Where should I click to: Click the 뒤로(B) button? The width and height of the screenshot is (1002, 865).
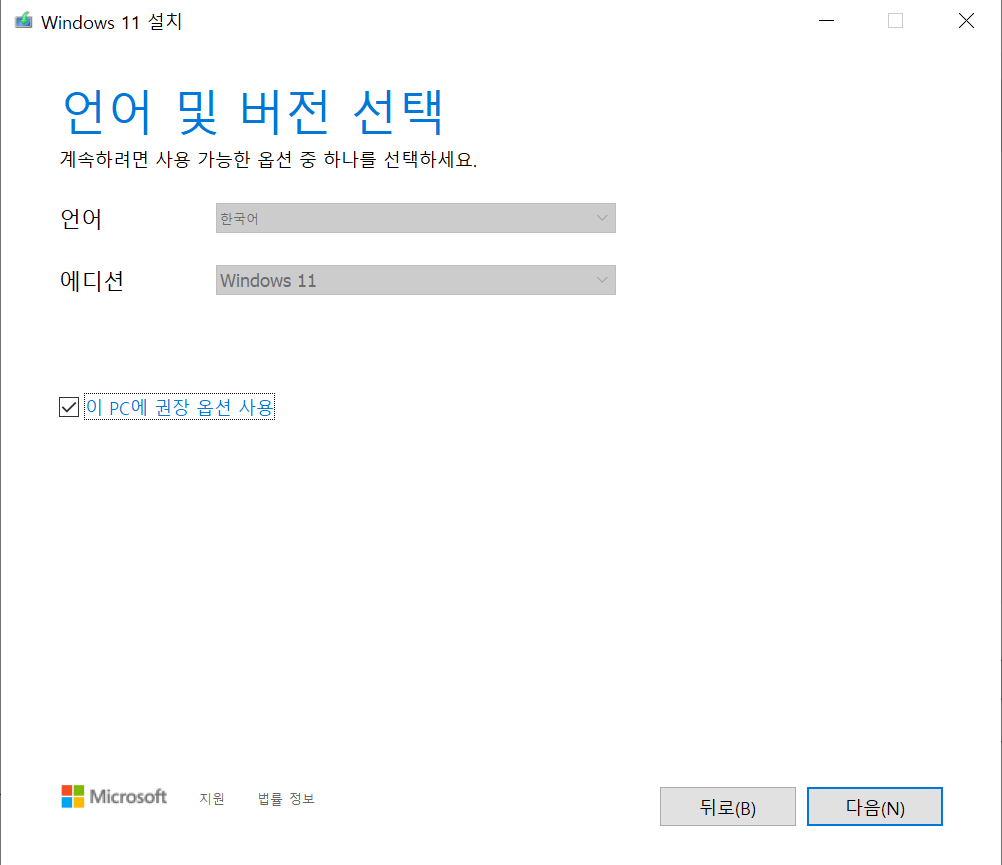point(728,807)
